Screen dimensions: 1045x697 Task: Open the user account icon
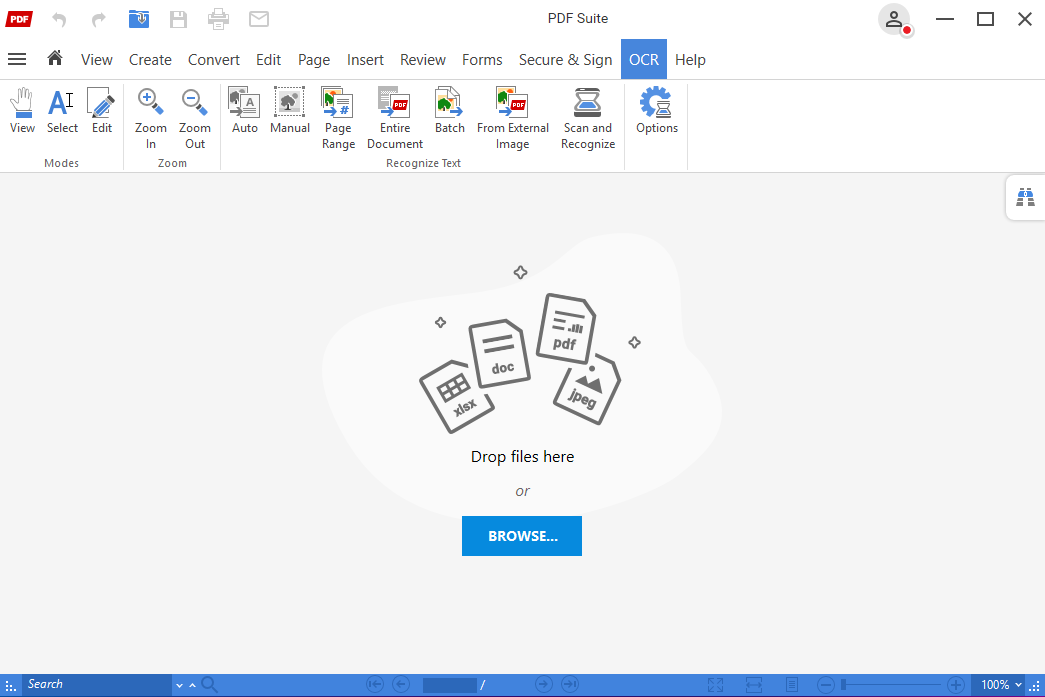(x=894, y=19)
